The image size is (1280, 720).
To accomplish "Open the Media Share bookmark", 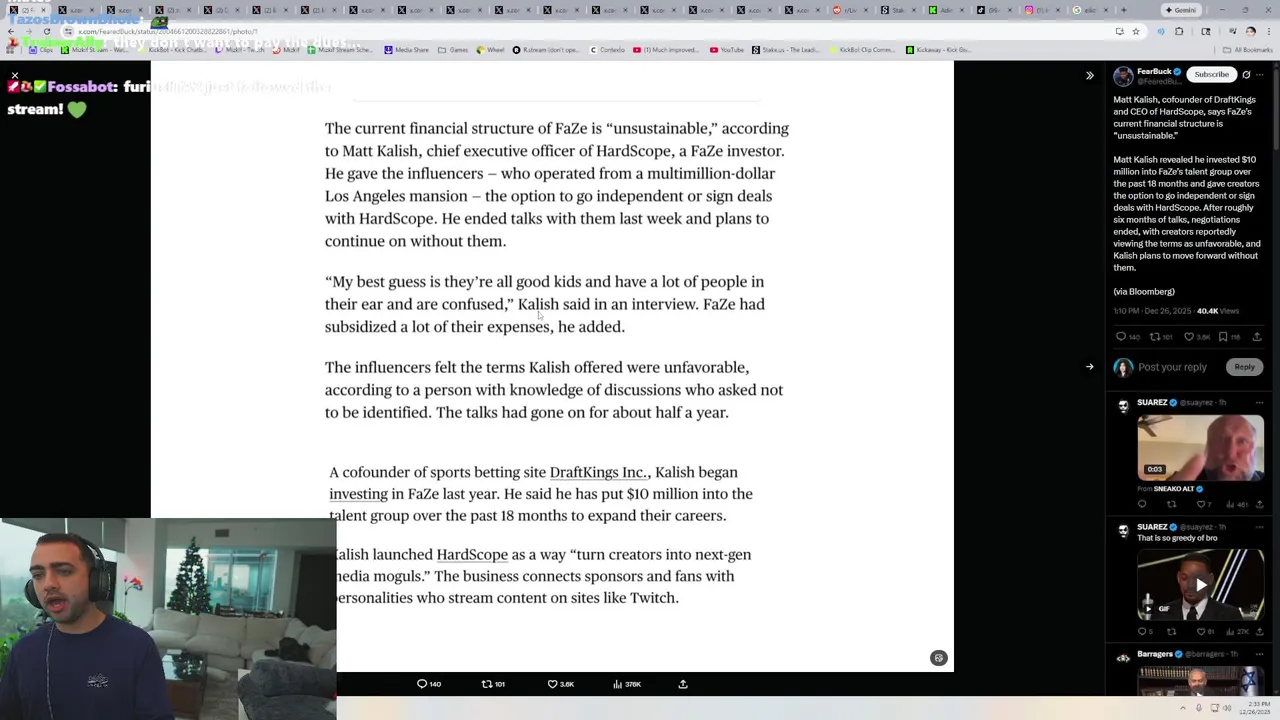I will pos(407,49).
